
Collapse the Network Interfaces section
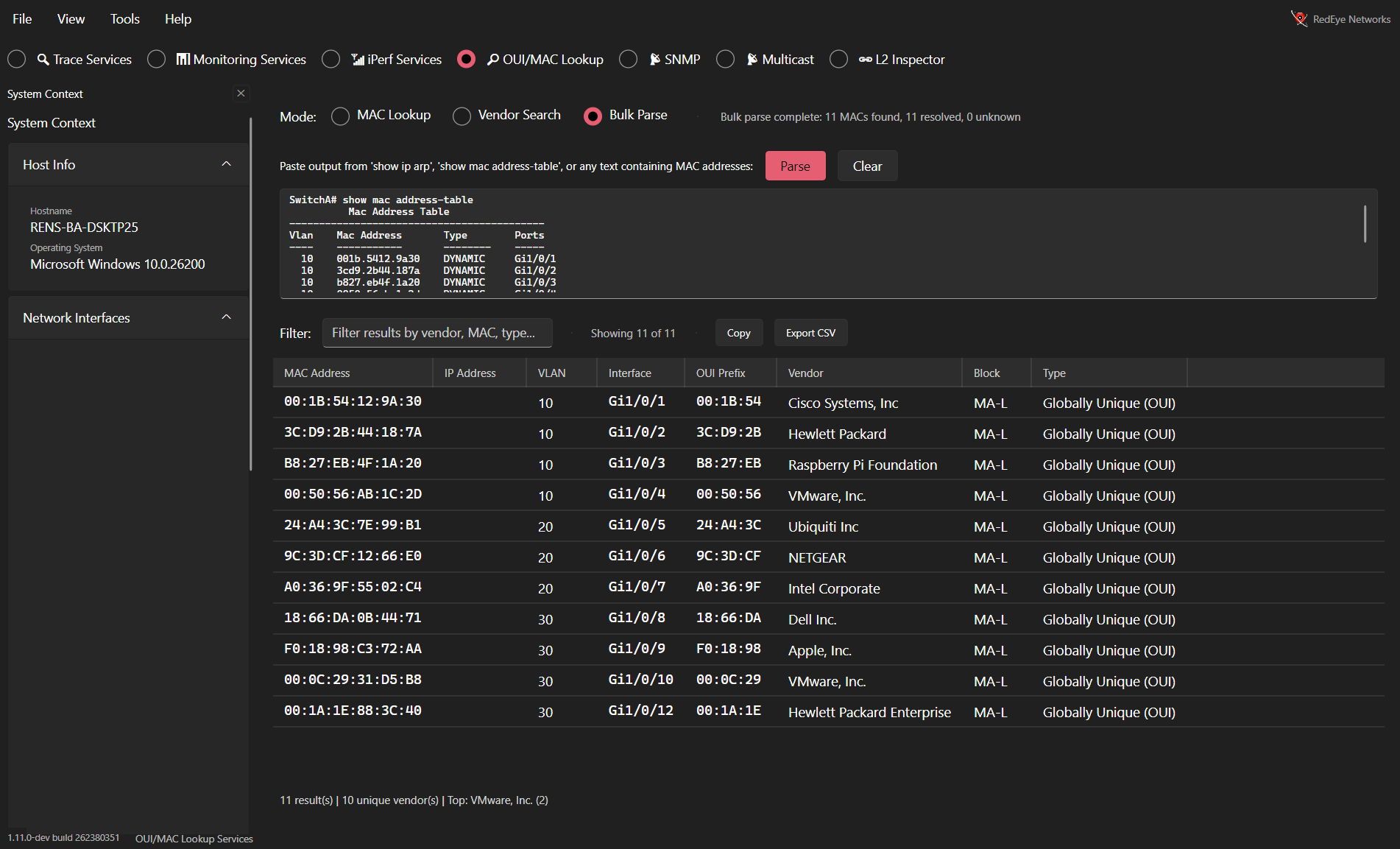pyautogui.click(x=226, y=317)
